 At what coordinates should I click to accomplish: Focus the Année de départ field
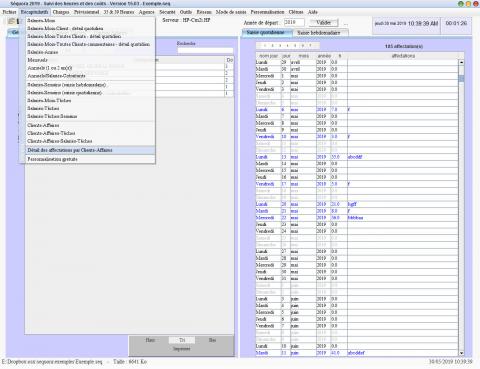point(294,22)
